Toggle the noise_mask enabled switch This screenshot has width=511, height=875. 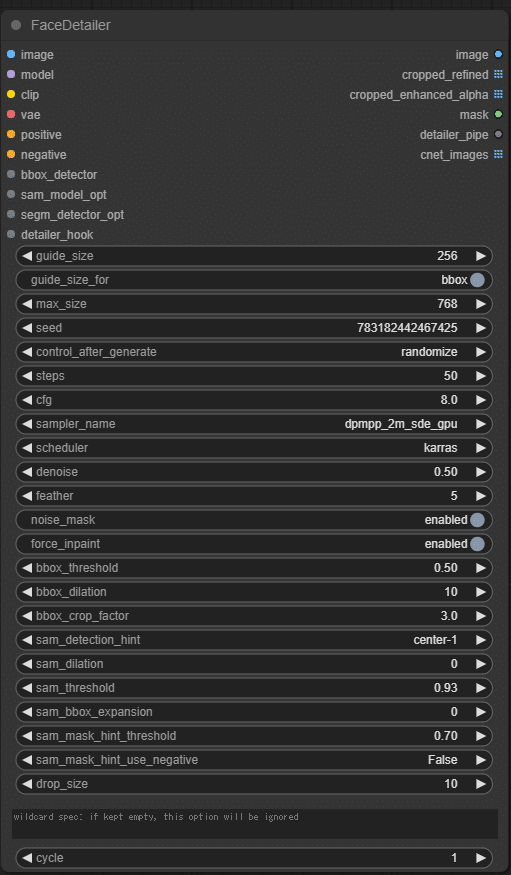(477, 520)
